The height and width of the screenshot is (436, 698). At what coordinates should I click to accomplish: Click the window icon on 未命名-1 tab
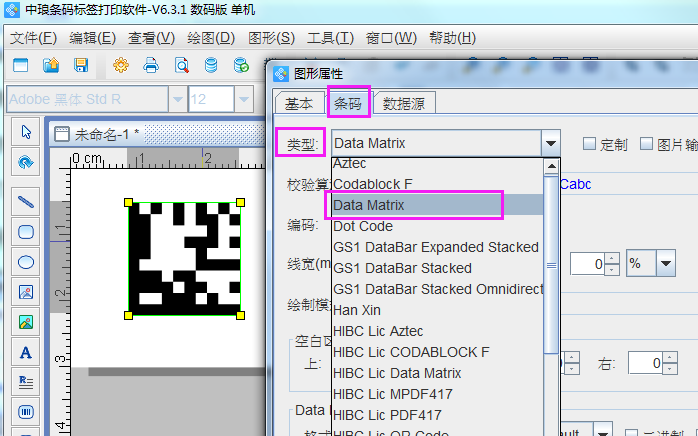(62, 134)
